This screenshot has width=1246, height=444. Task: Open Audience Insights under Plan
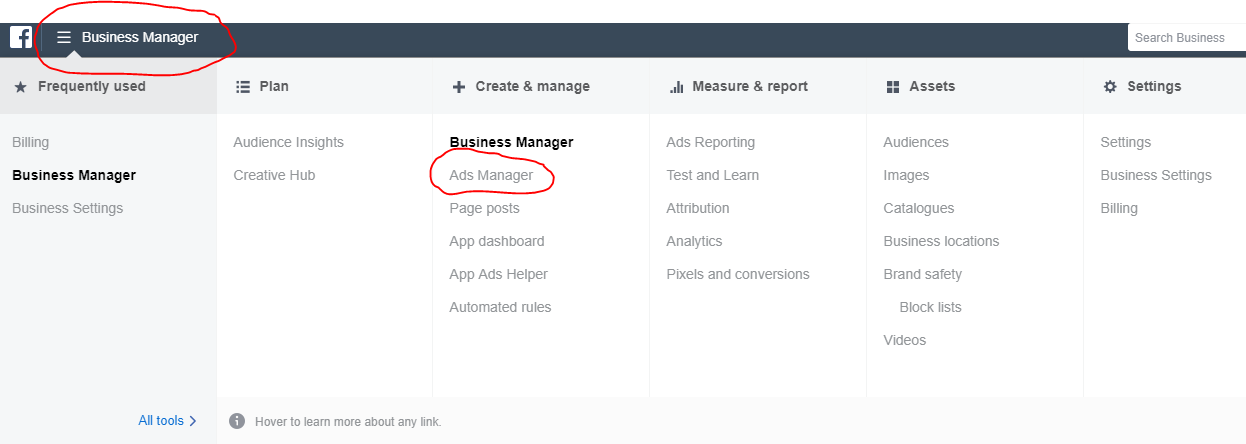pos(288,142)
